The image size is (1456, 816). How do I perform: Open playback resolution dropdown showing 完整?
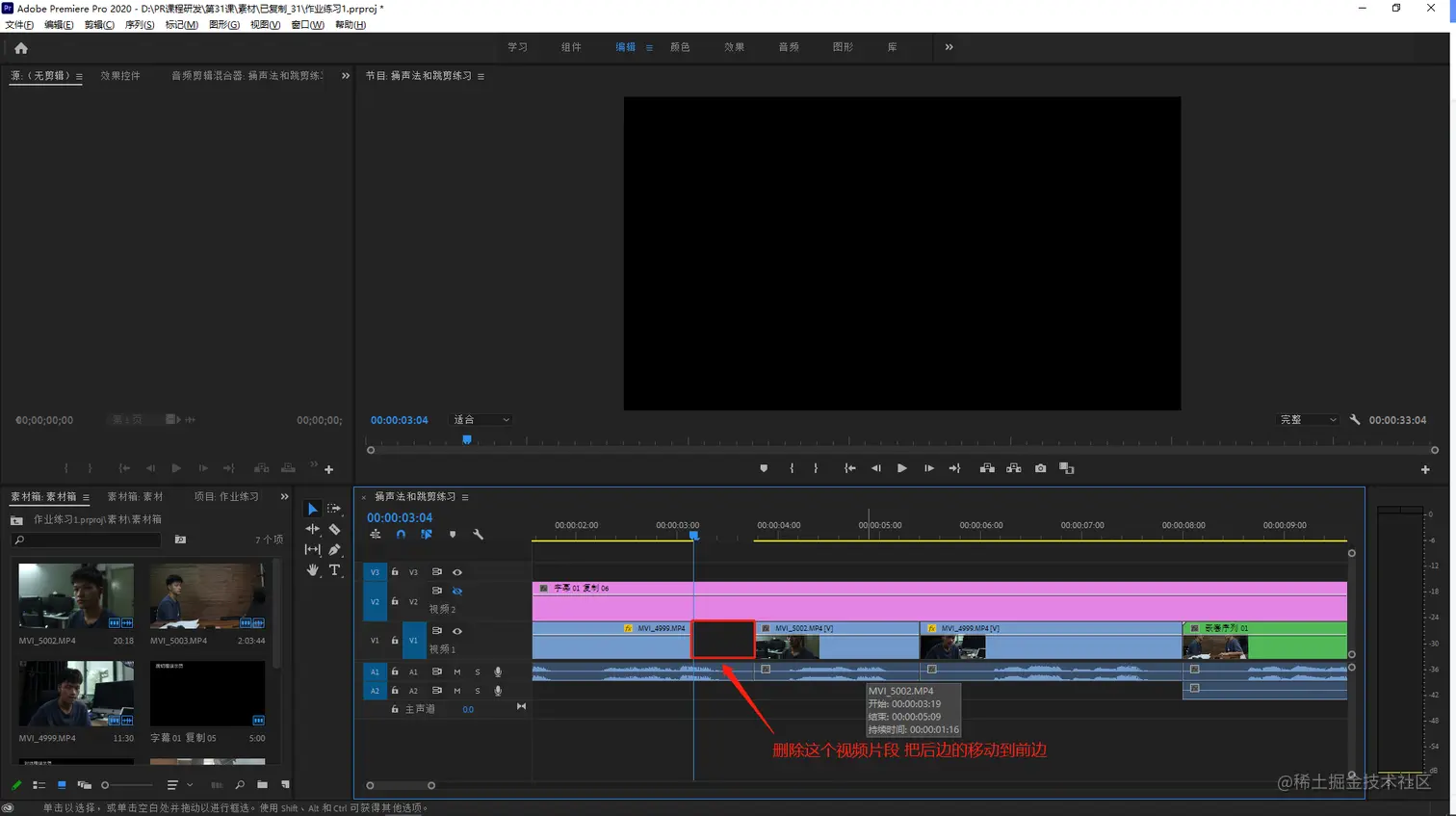(x=1308, y=420)
